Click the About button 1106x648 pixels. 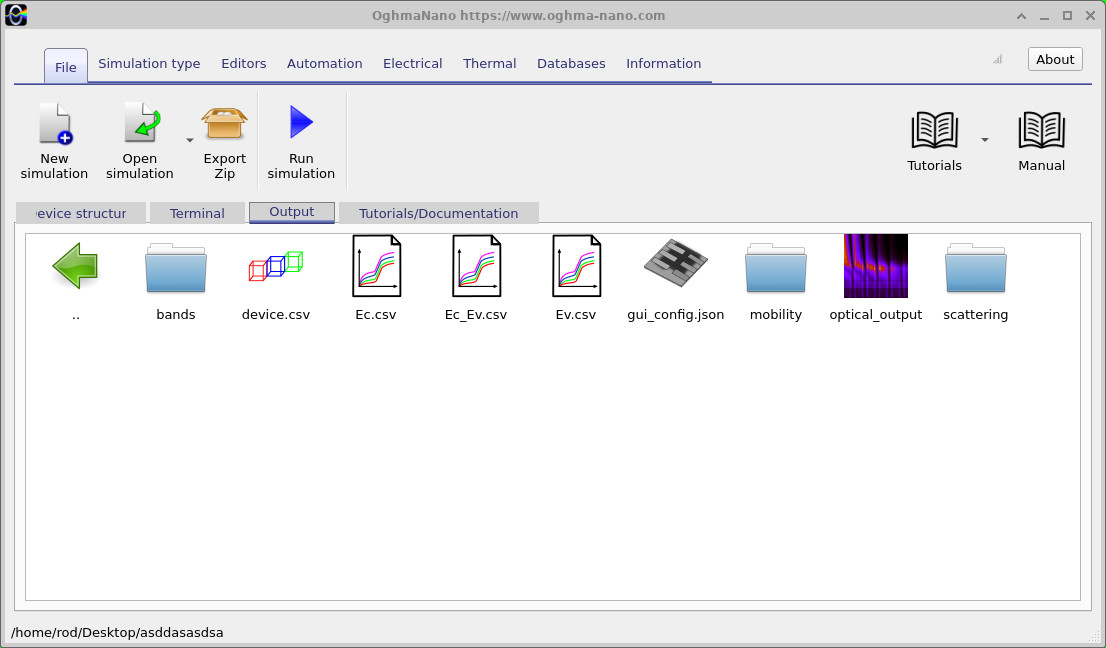pyautogui.click(x=1055, y=60)
